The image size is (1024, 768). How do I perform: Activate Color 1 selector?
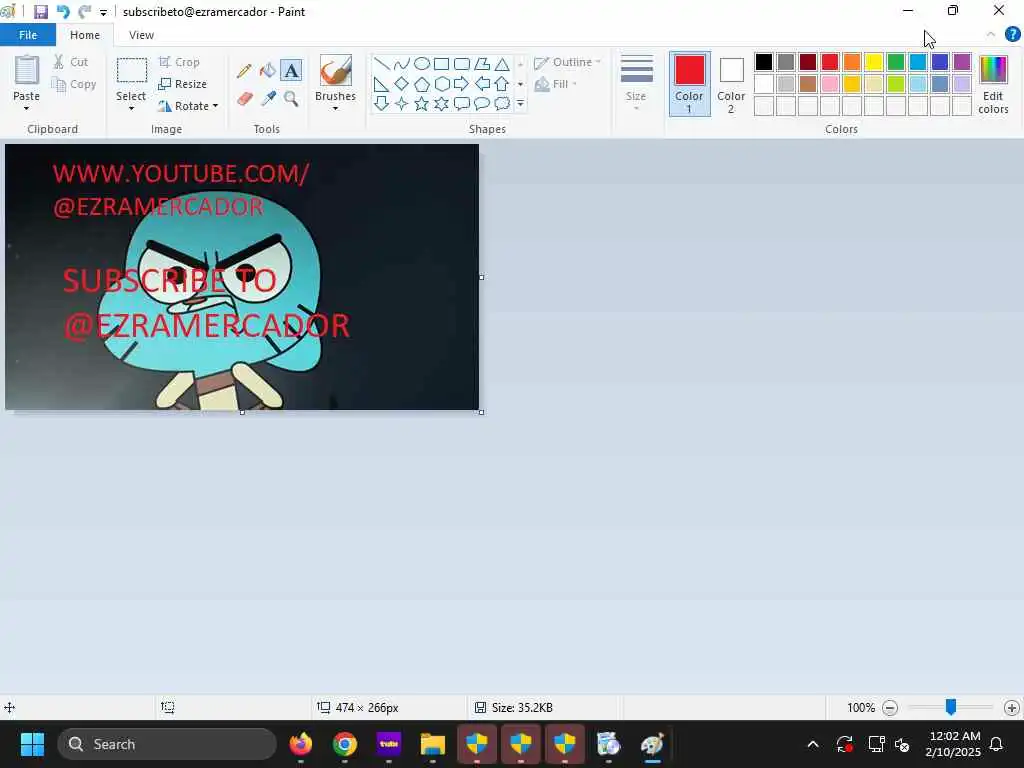(690, 84)
